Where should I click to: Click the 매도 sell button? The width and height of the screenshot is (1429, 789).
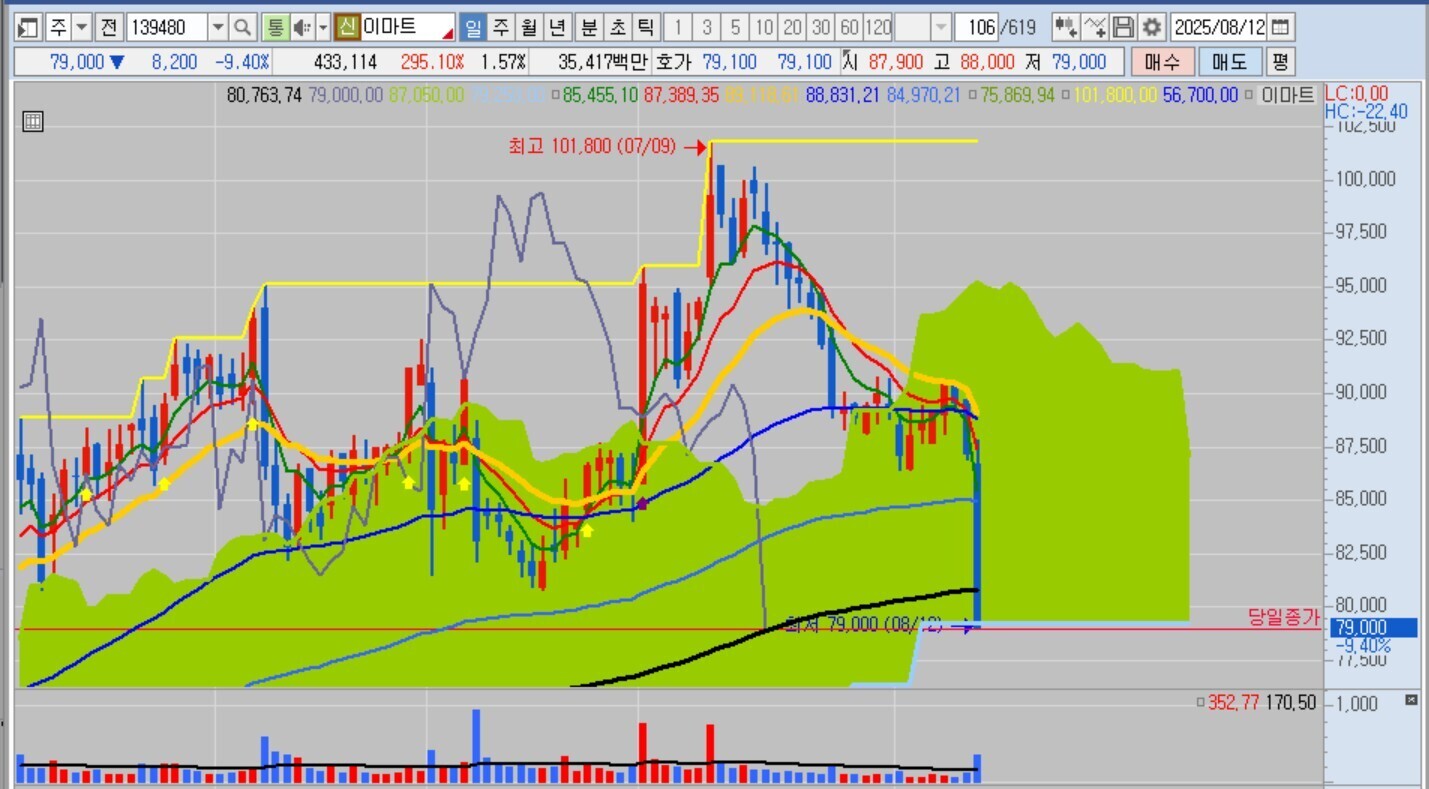point(1230,62)
